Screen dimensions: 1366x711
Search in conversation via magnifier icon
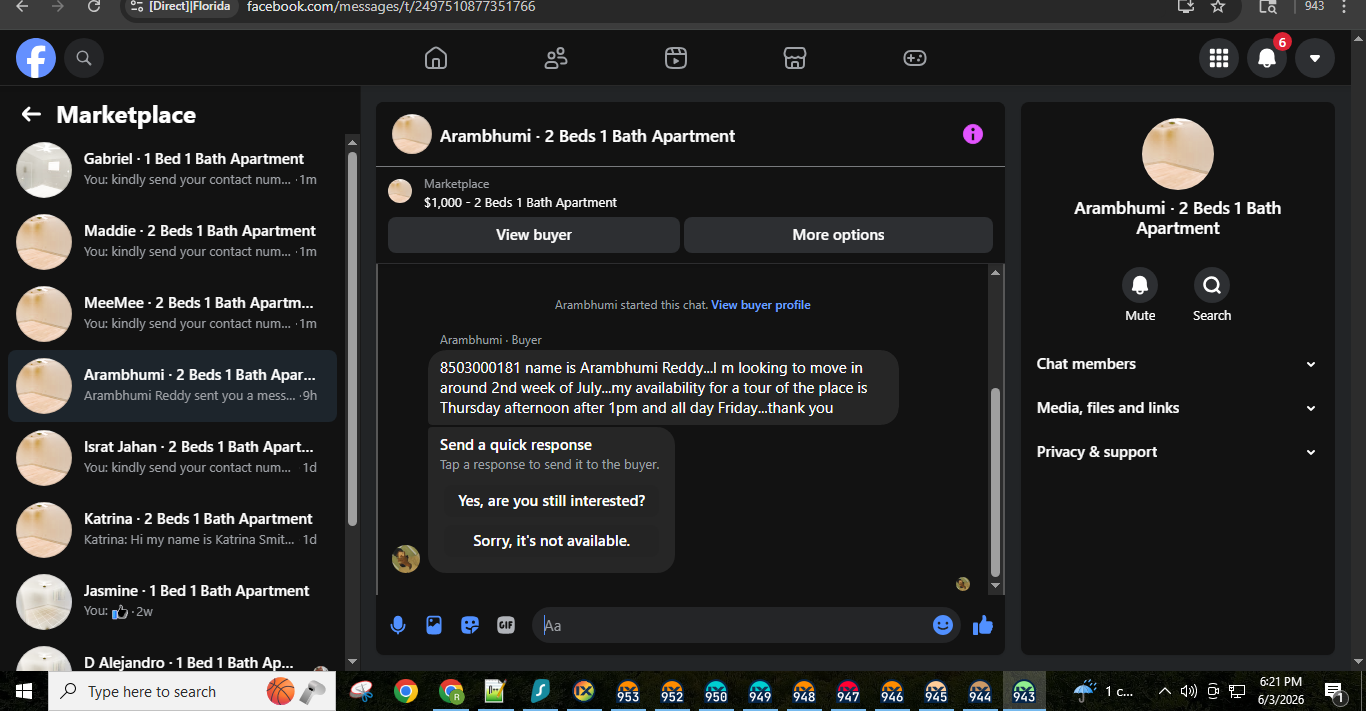tap(1212, 286)
